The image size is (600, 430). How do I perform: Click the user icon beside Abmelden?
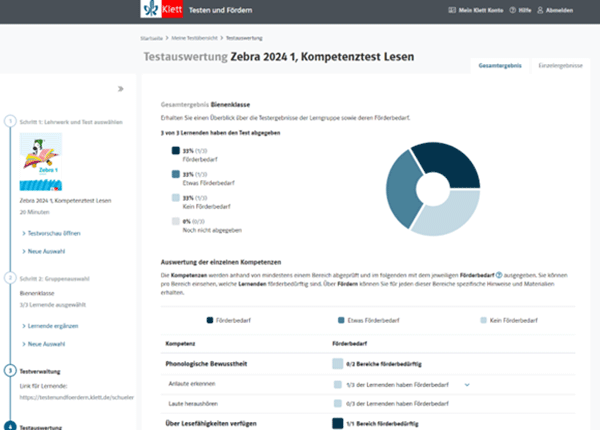(540, 10)
